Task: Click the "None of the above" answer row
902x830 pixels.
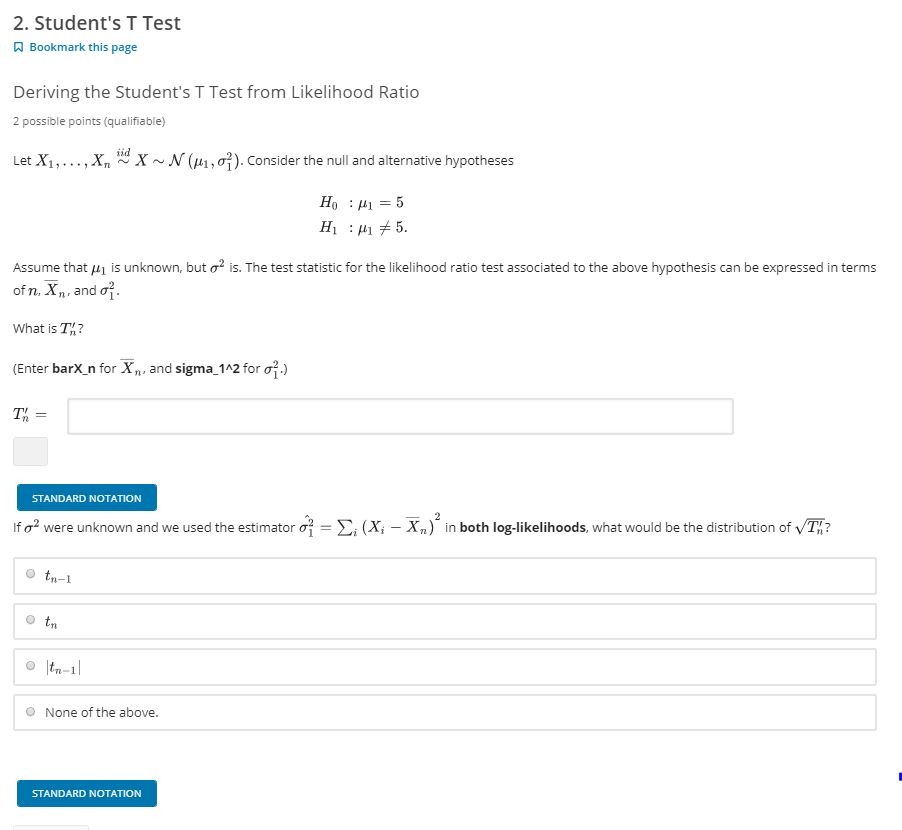Action: 443,712
